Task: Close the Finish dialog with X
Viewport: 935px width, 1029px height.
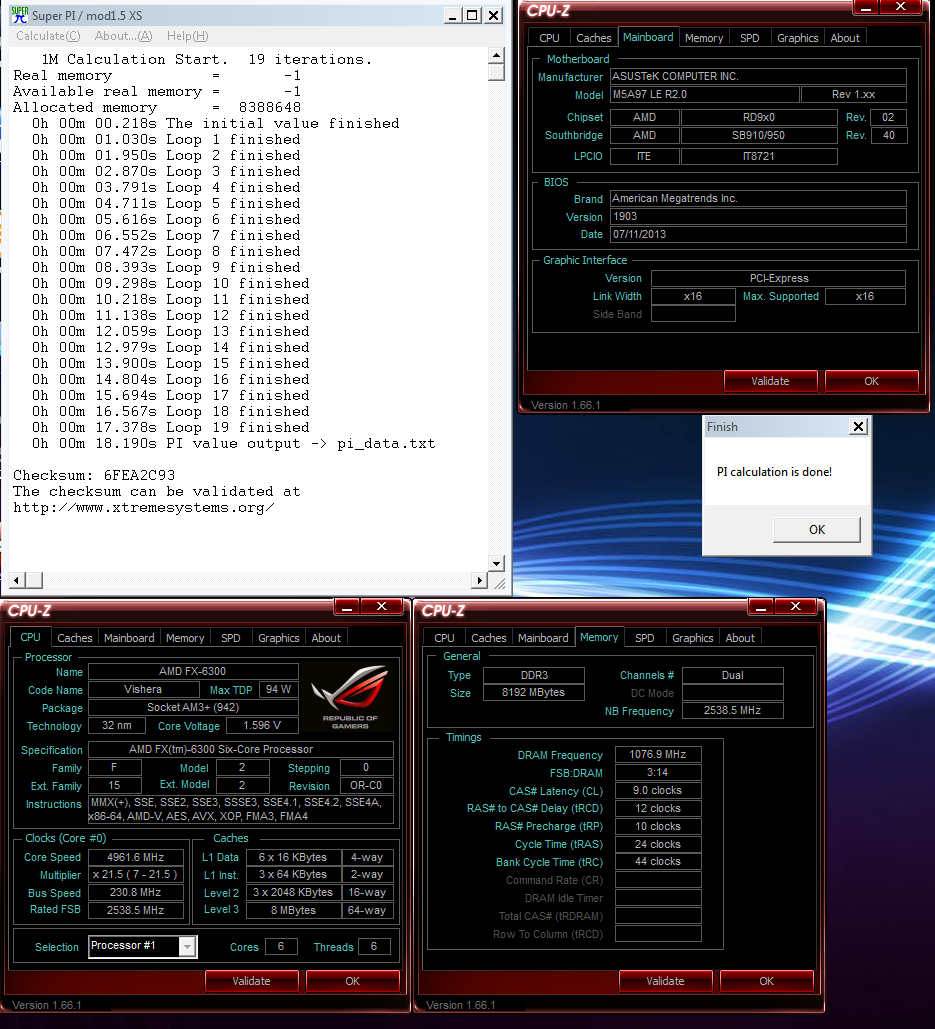Action: tap(858, 427)
